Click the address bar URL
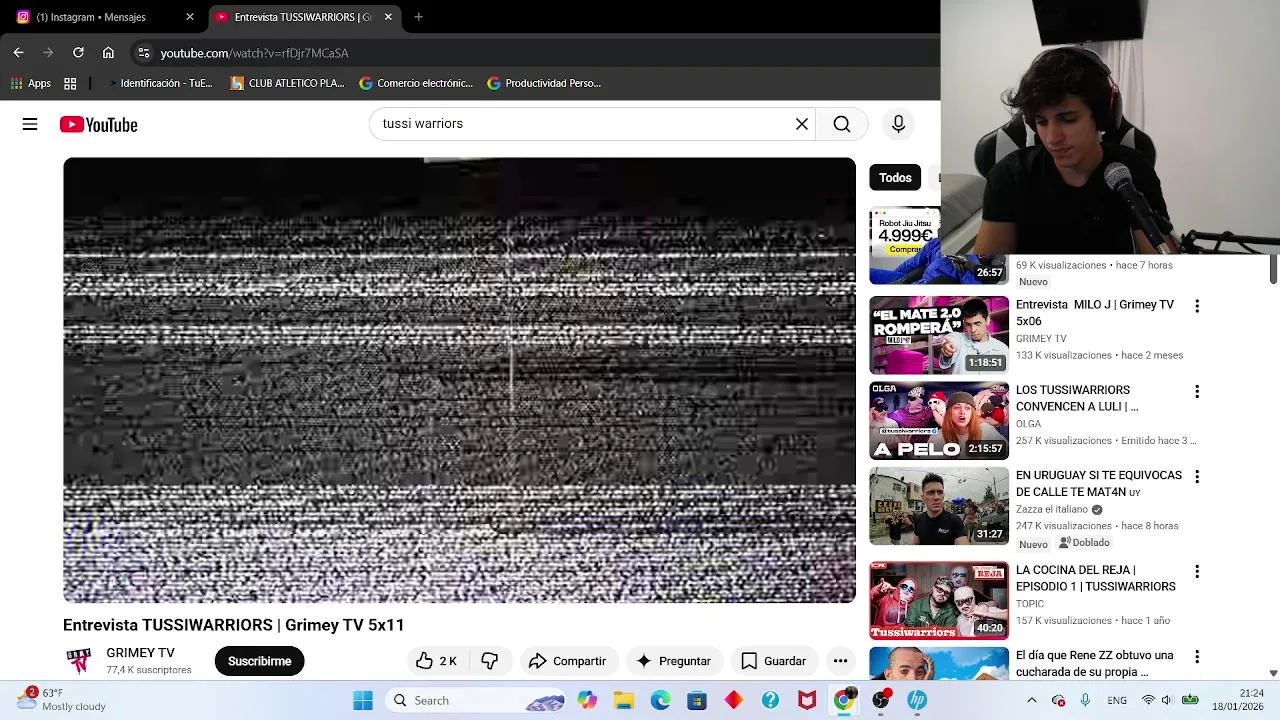 pyautogui.click(x=254, y=53)
